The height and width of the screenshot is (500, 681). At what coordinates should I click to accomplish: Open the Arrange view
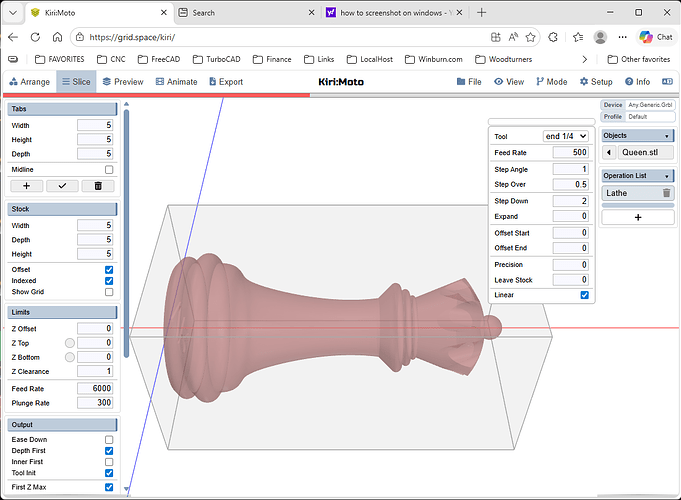[x=30, y=82]
